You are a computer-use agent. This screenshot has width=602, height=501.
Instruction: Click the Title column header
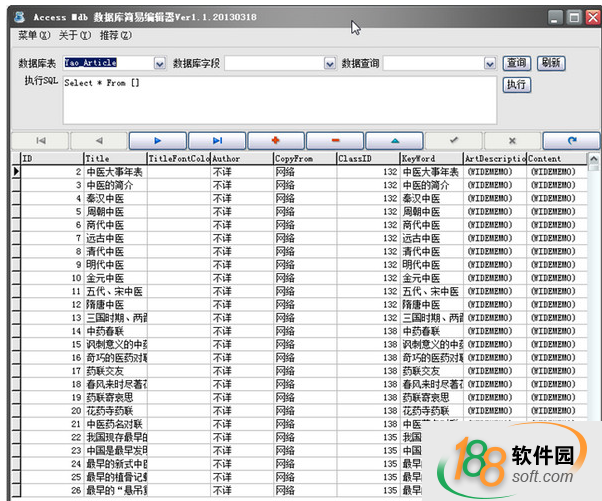click(114, 158)
